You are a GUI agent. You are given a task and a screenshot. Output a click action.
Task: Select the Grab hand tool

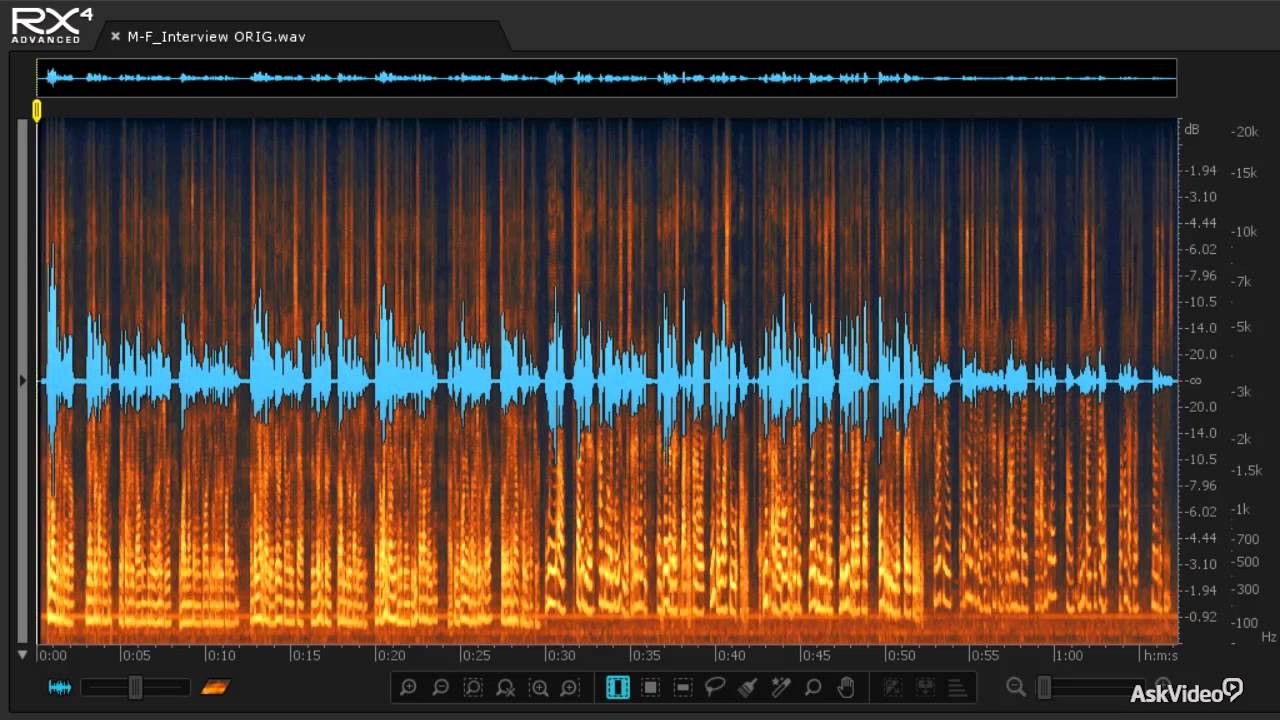pos(846,687)
